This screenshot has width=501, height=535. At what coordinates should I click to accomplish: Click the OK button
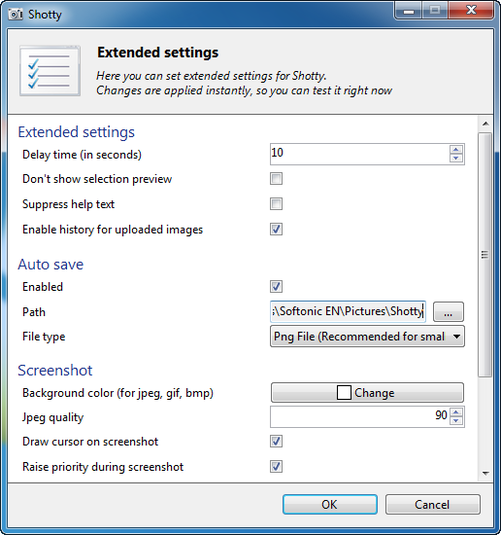coord(330,504)
